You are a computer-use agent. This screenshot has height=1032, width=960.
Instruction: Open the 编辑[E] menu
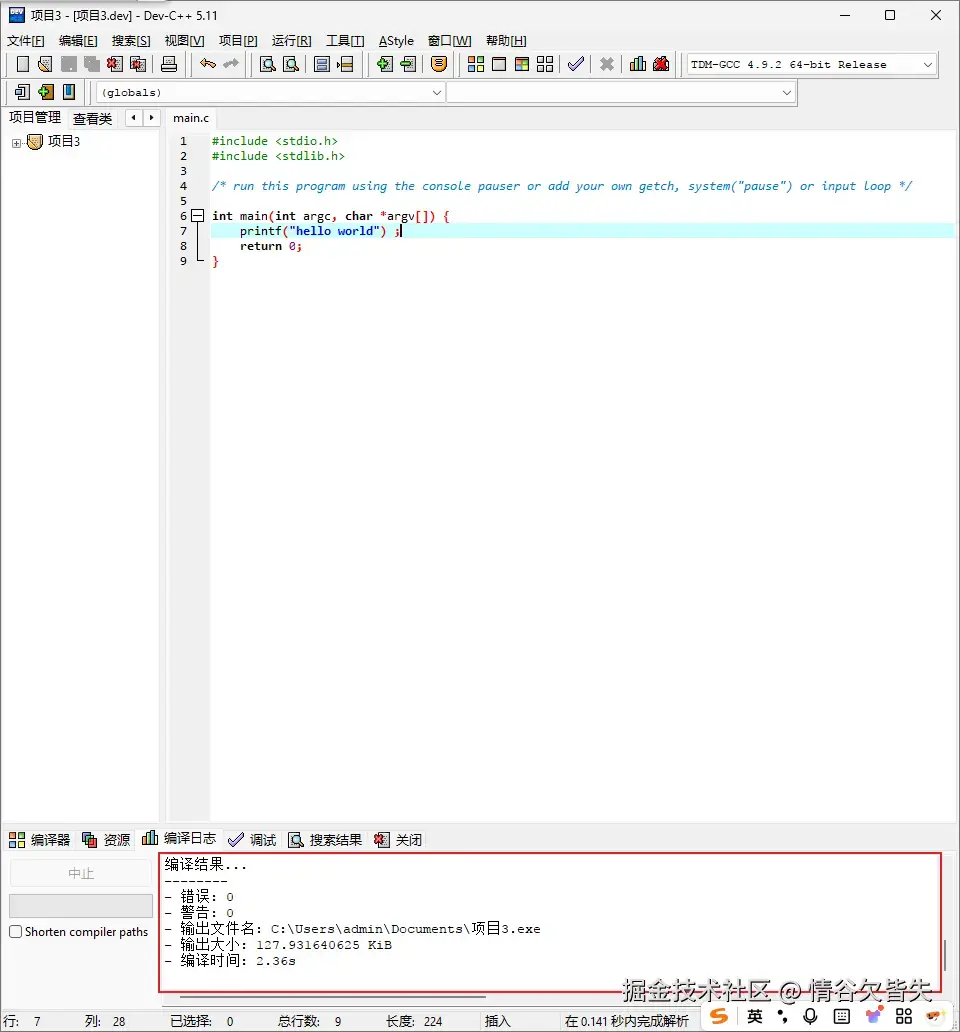[78, 41]
